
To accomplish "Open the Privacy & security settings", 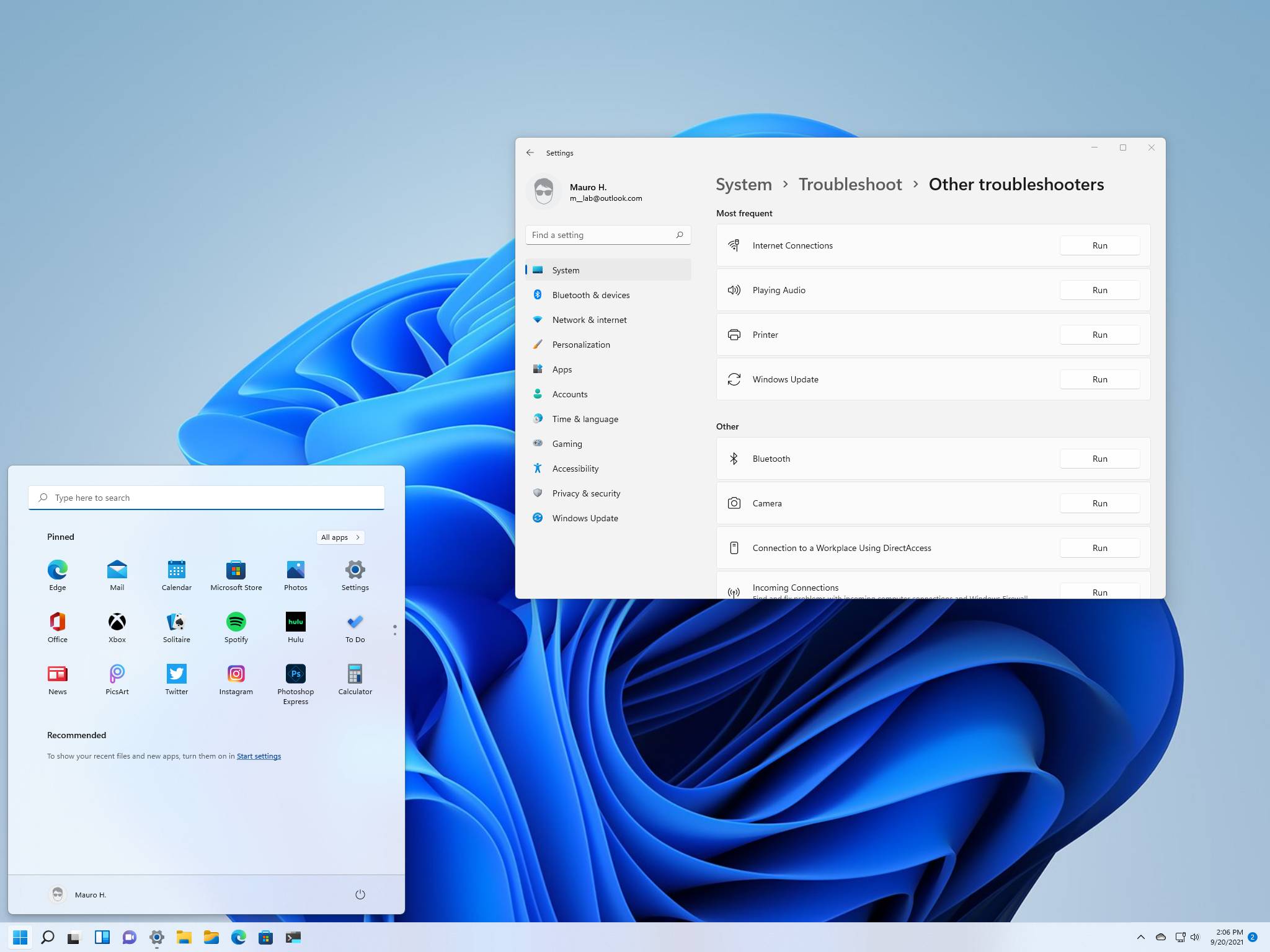I will click(x=586, y=492).
